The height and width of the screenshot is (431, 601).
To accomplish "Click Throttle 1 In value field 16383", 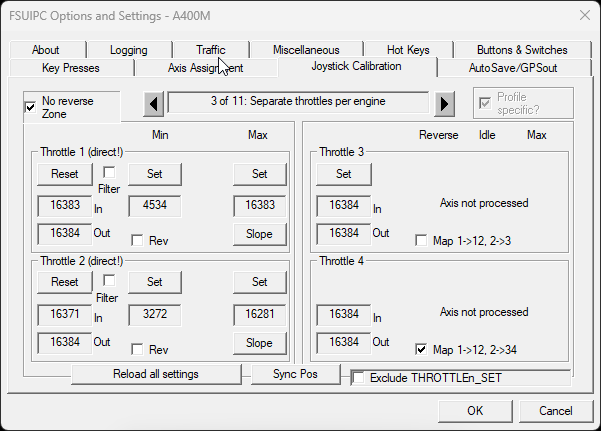I will point(65,206).
